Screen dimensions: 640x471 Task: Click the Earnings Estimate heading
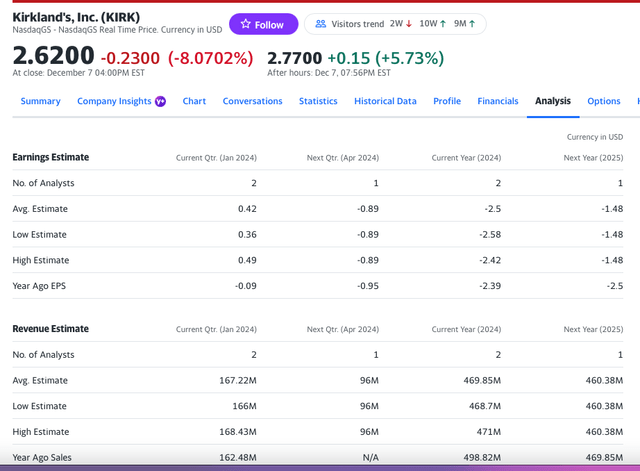(51, 157)
